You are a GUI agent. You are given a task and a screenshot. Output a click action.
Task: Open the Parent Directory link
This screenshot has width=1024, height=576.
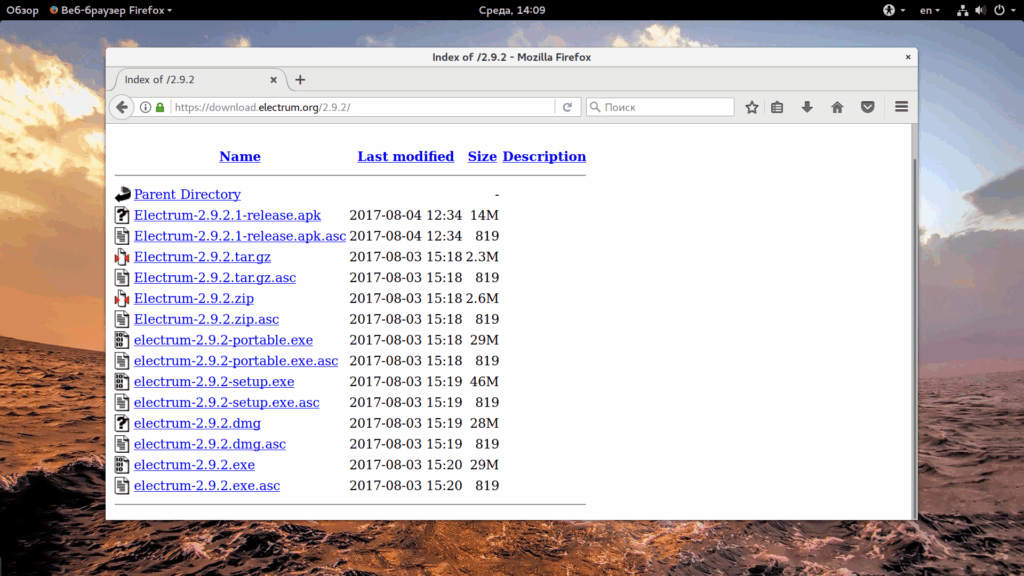point(187,194)
